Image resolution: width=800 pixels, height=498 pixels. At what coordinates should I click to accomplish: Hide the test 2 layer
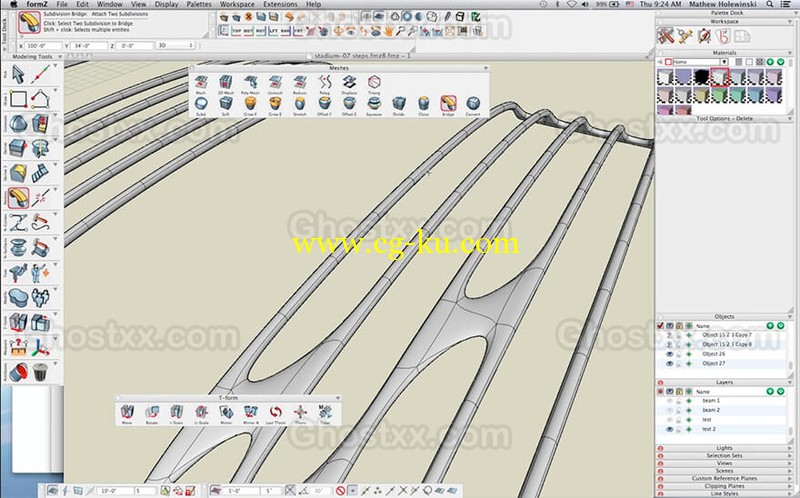pyautogui.click(x=670, y=430)
